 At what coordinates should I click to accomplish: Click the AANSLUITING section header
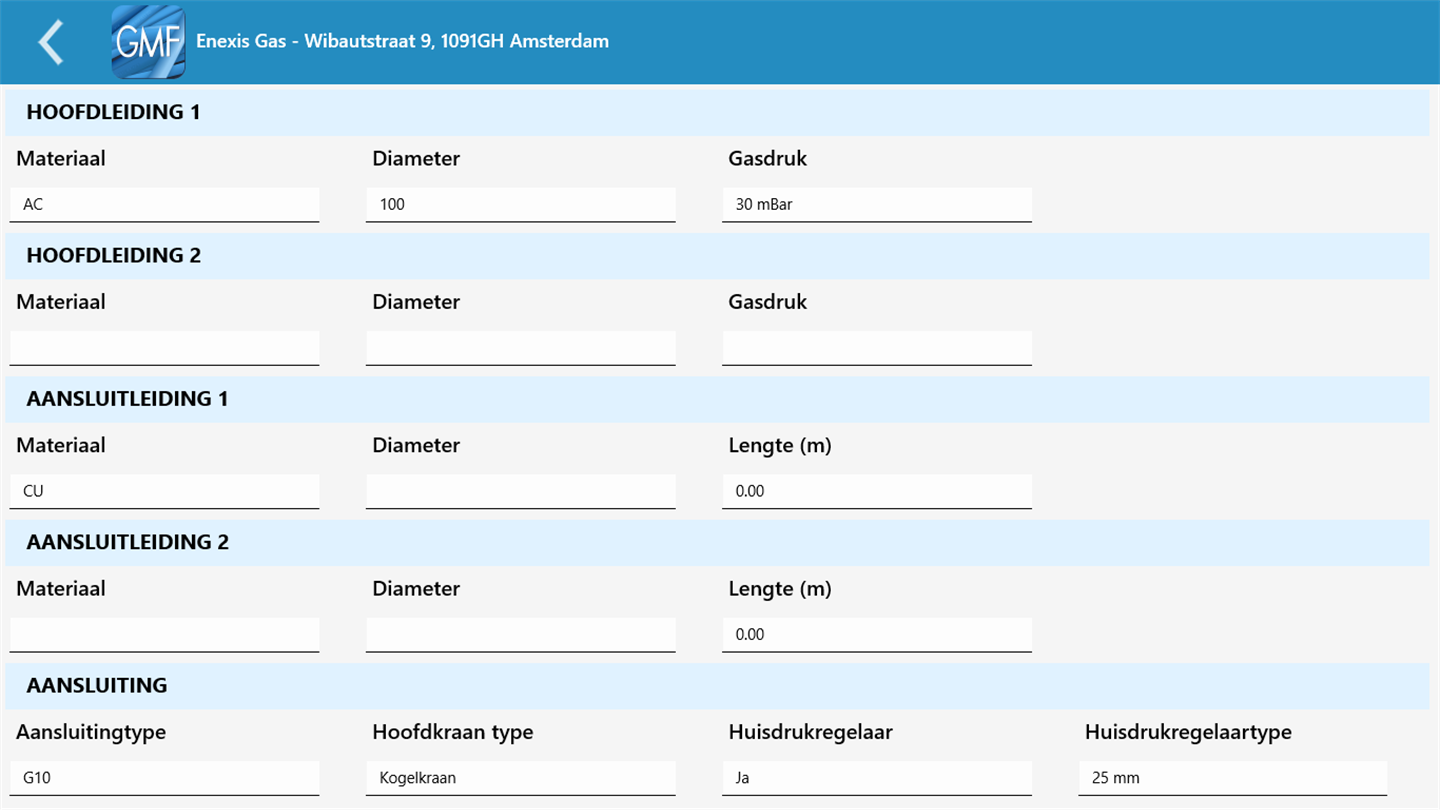click(x=97, y=685)
